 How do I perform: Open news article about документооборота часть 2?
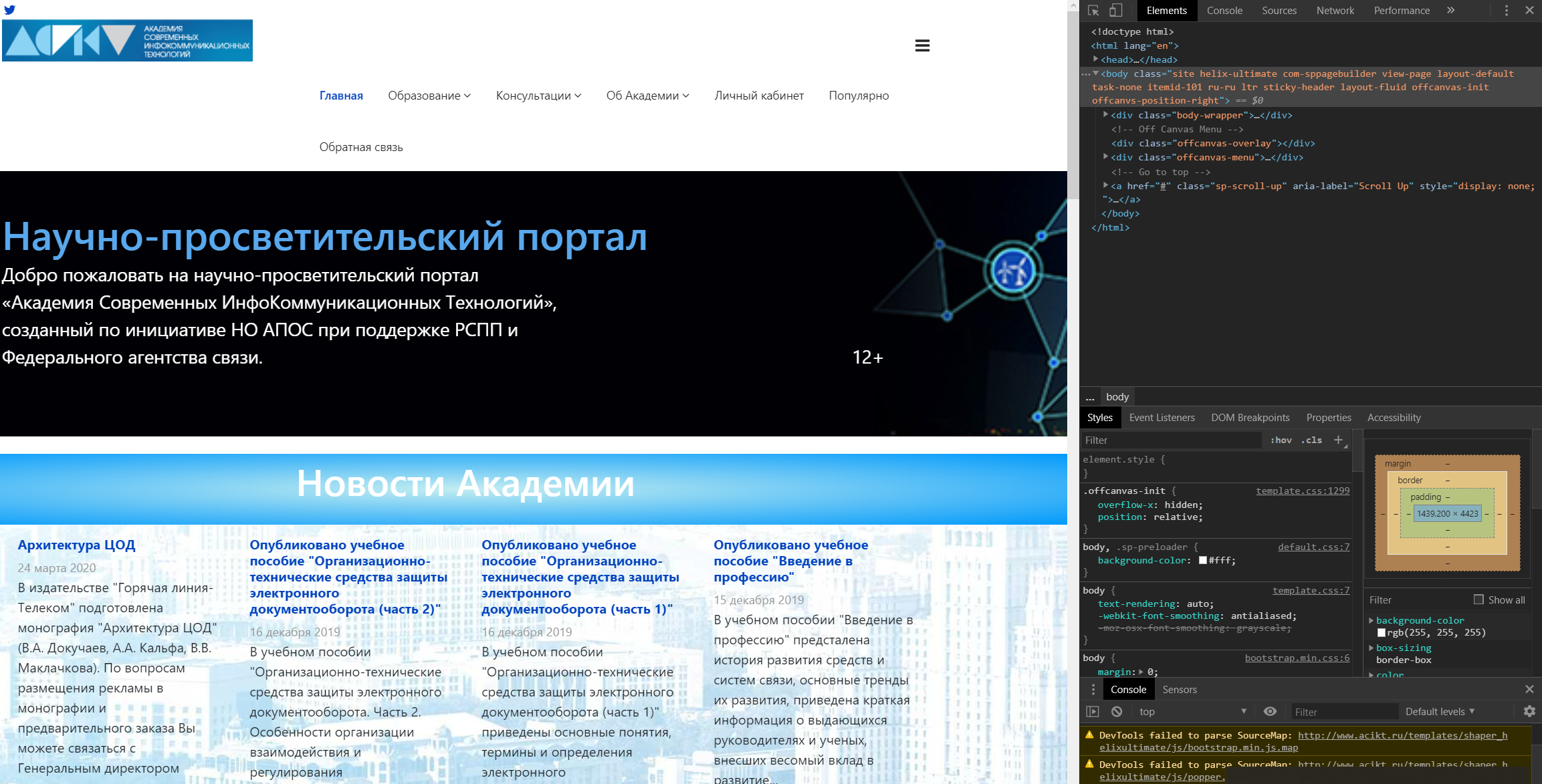(348, 577)
